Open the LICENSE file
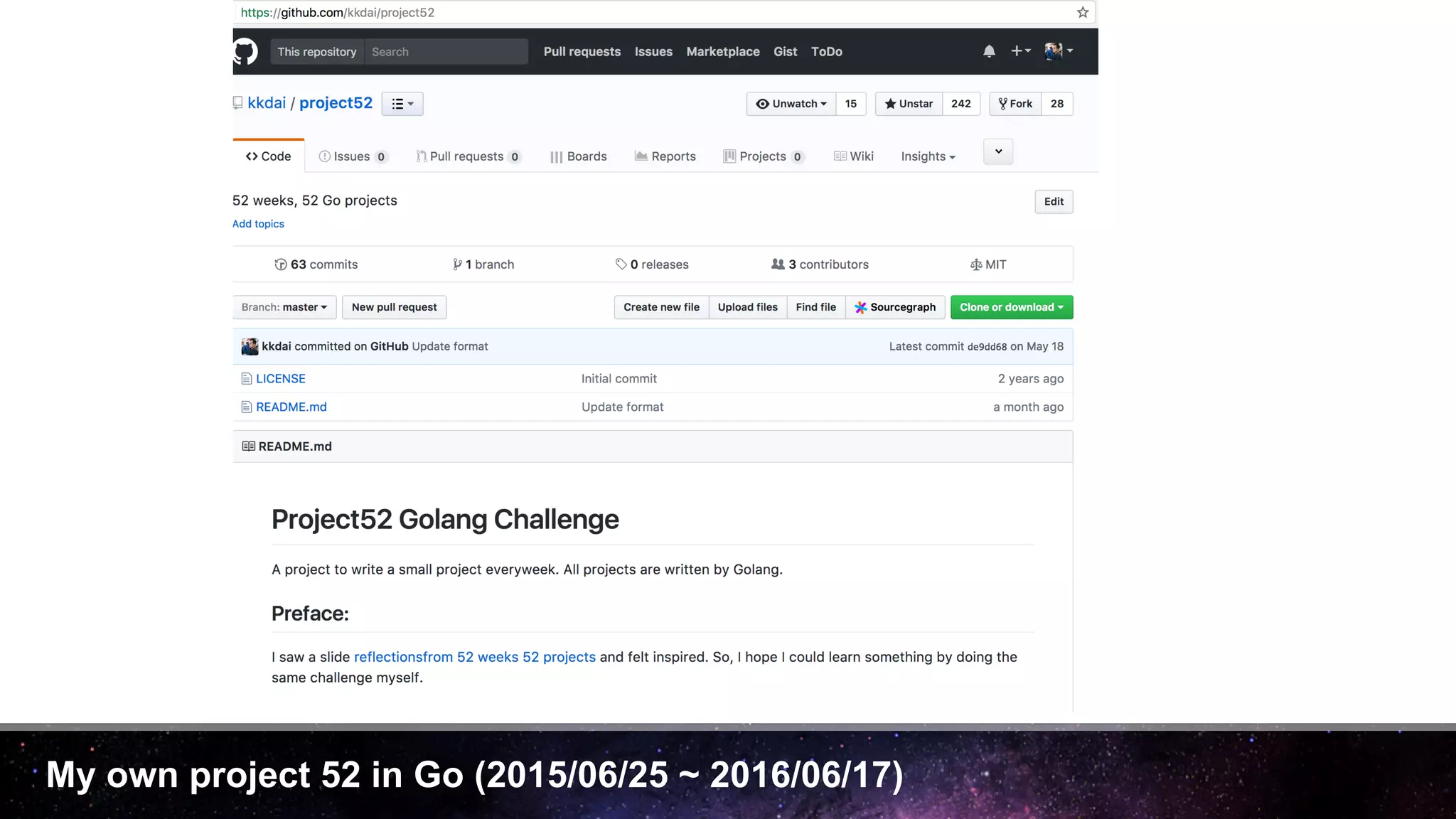This screenshot has width=1456, height=819. 280,379
